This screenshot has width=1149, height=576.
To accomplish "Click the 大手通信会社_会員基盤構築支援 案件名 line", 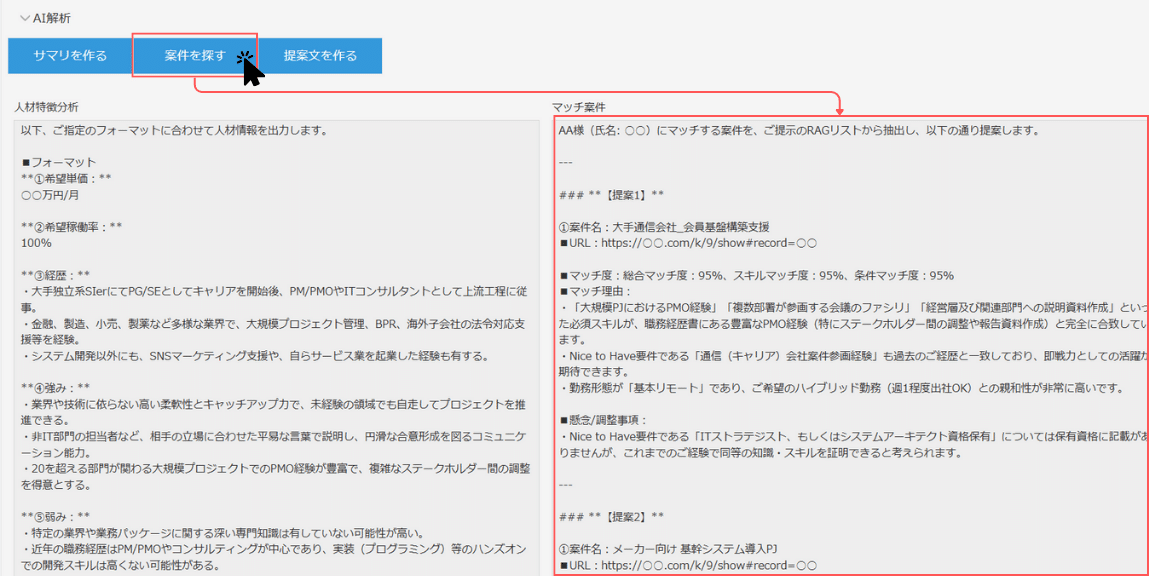I will (664, 226).
